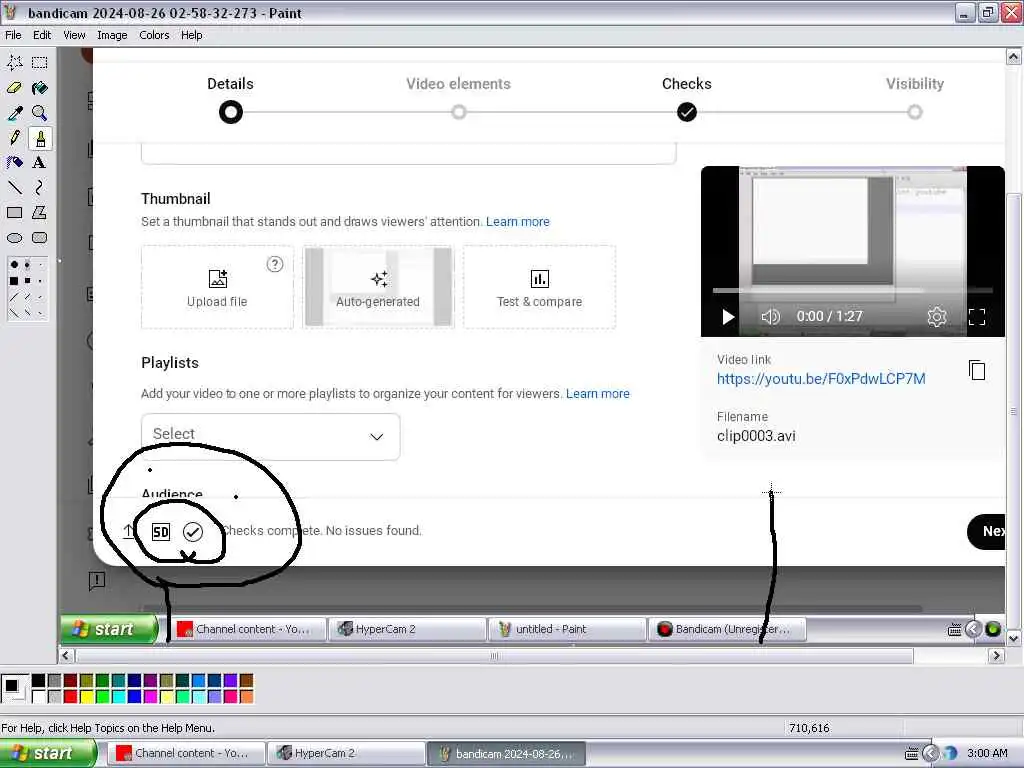
Task: Choose the Eraser tool
Action: pos(14,88)
